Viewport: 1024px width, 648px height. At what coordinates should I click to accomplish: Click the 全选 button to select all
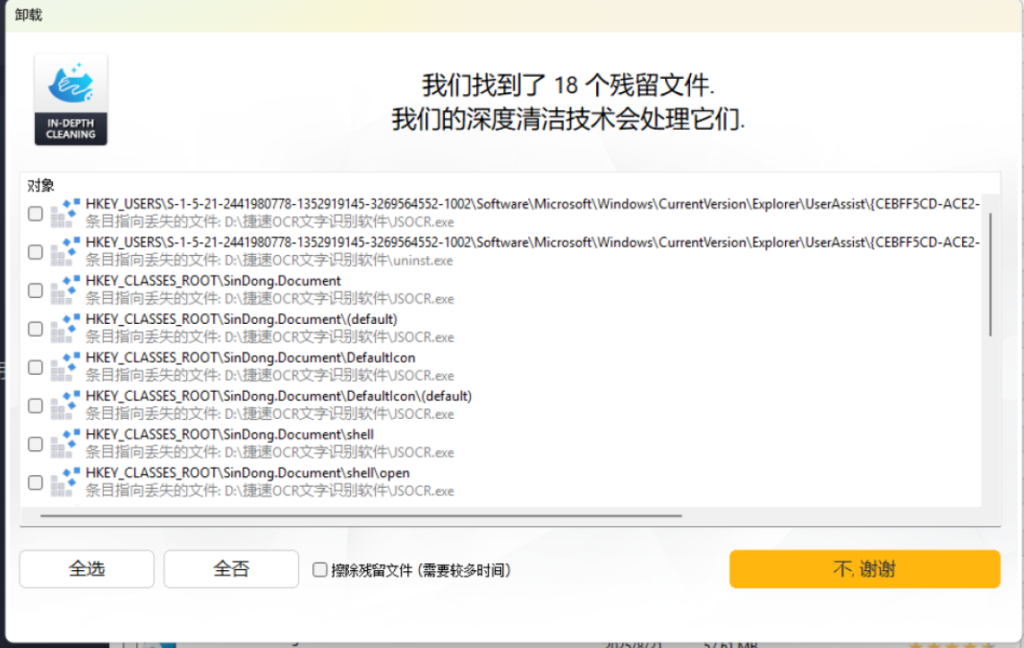[86, 568]
